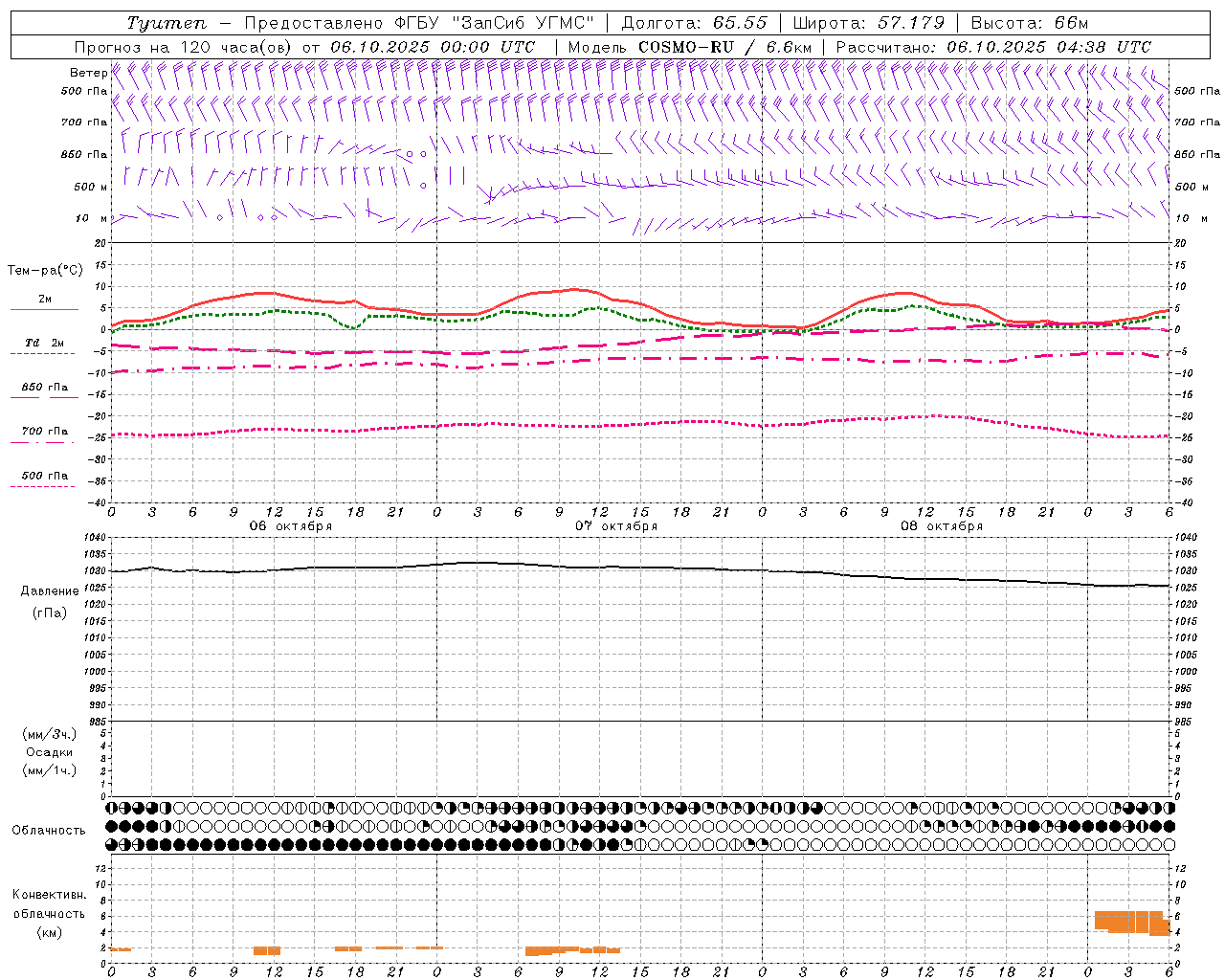Click the left 500 гПа wind level label
This screenshot has width=1225, height=980.
[84, 91]
